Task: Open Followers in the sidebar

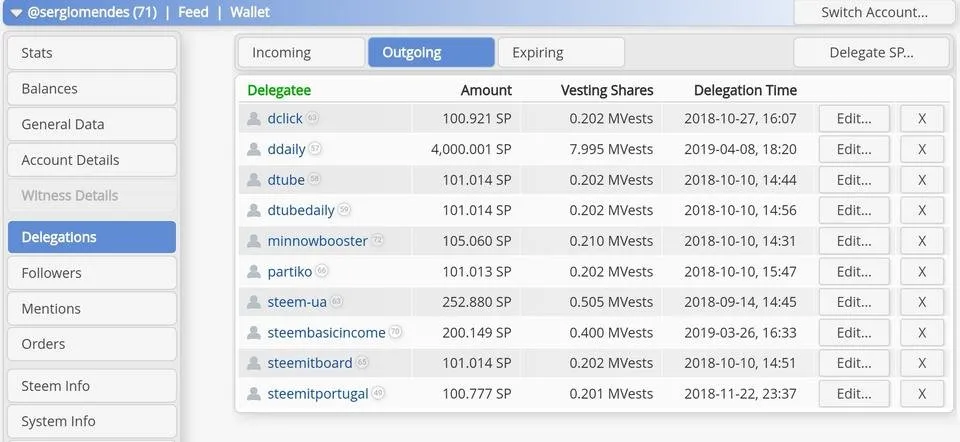Action: pos(92,273)
